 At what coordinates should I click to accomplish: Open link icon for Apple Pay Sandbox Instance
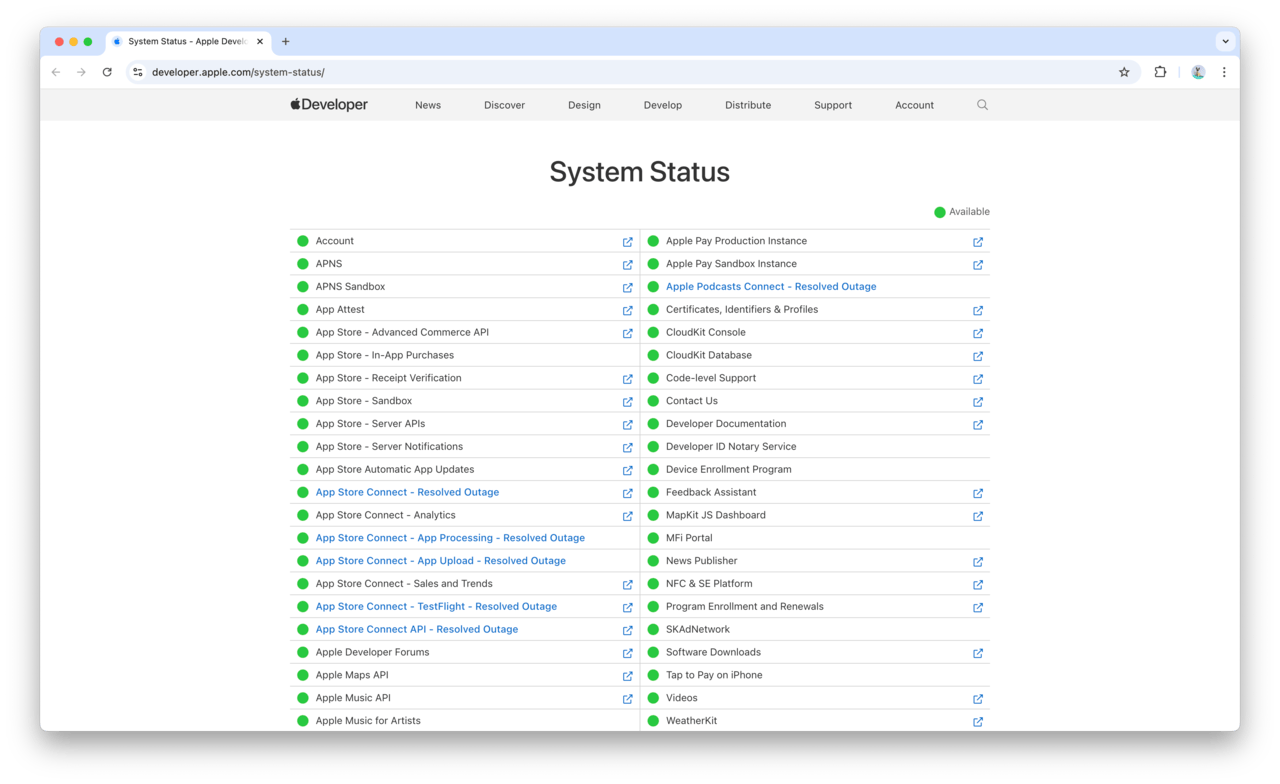pos(978,265)
